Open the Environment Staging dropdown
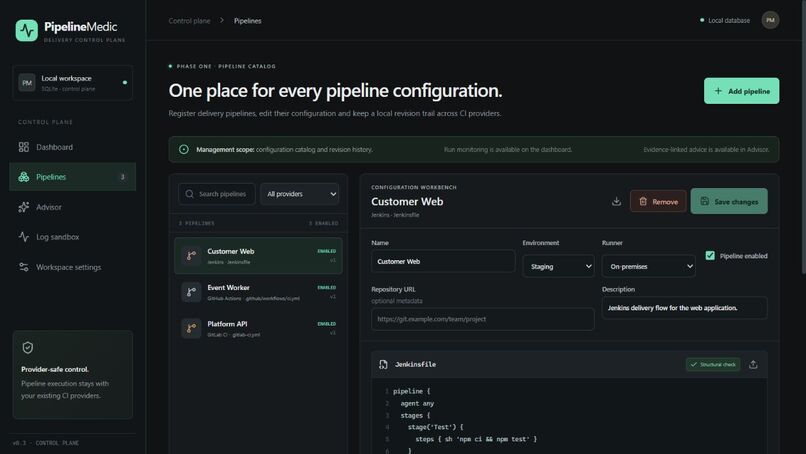This screenshot has height=454, width=806. pos(558,266)
